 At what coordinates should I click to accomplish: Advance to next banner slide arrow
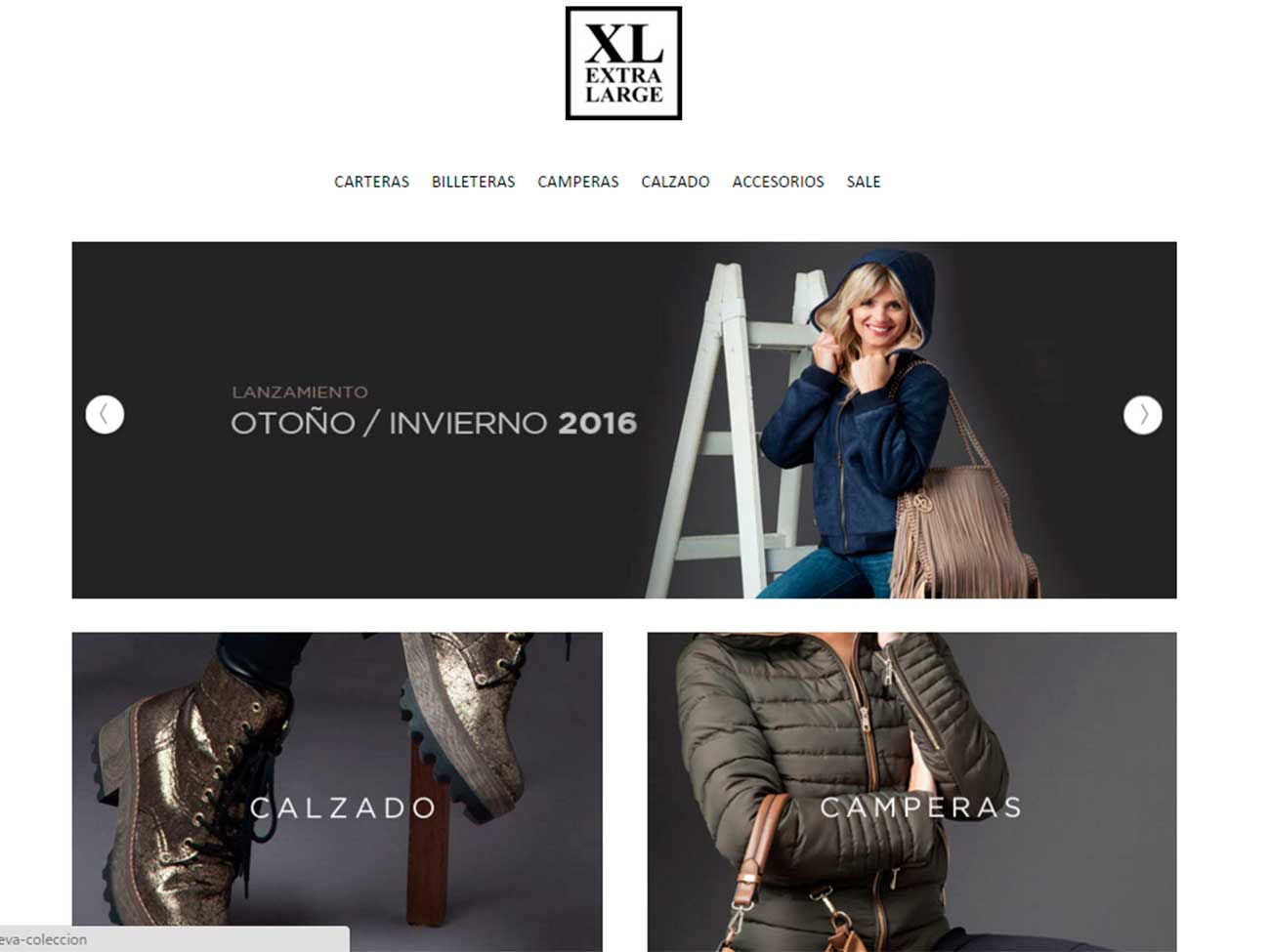coord(1142,414)
